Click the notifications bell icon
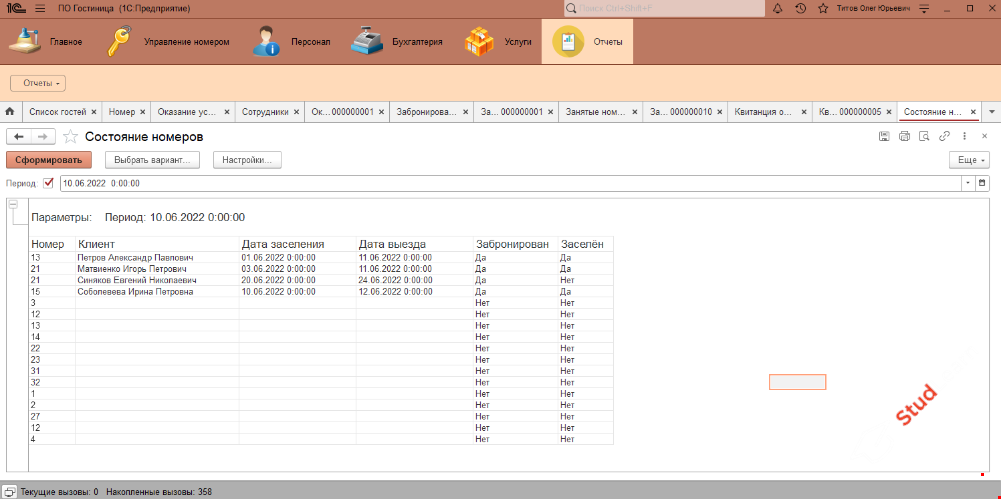Image resolution: width=1001 pixels, height=499 pixels. coord(778,8)
